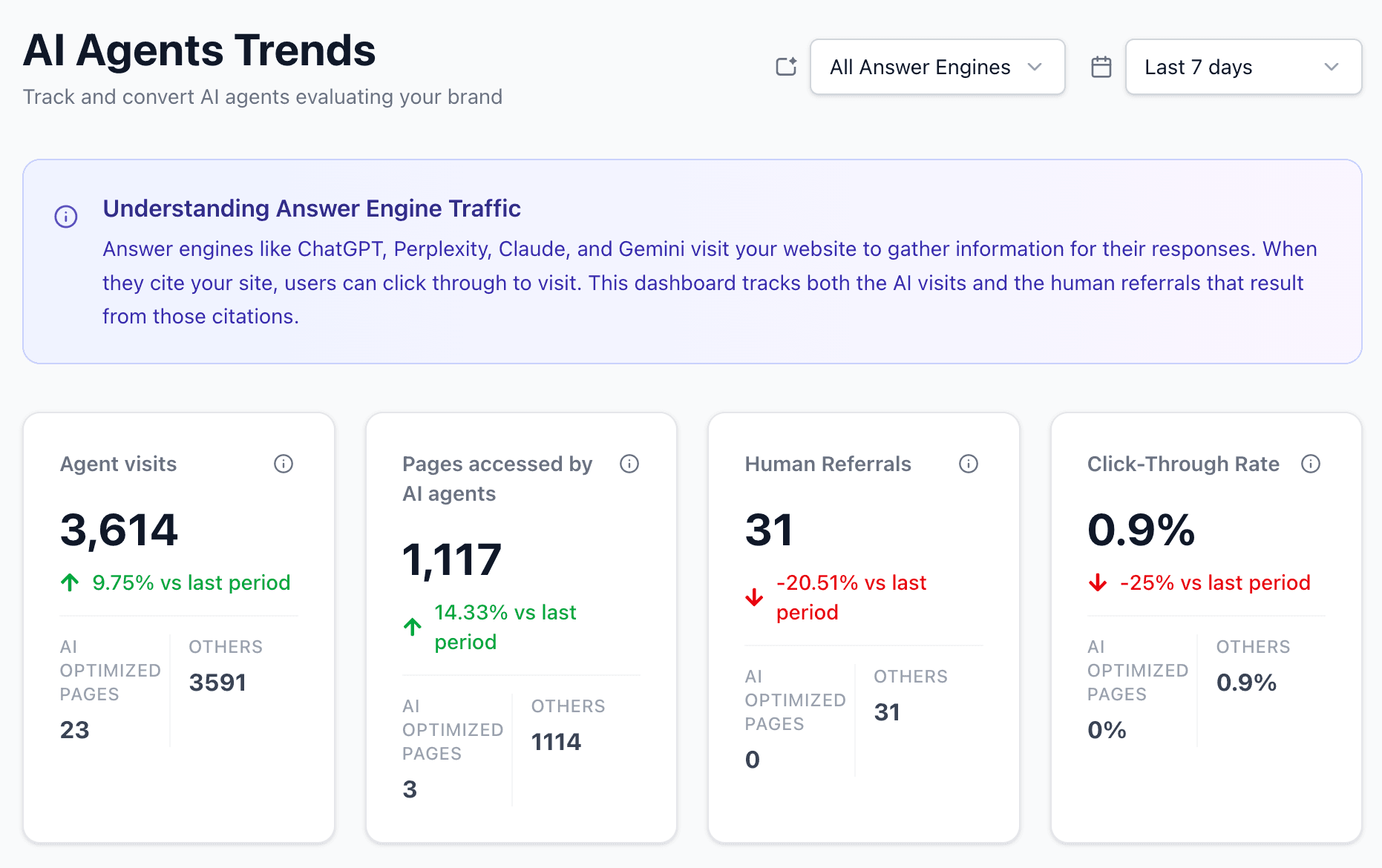
Task: Click the Understanding Answer Engine Traffic heading
Action: pos(311,208)
